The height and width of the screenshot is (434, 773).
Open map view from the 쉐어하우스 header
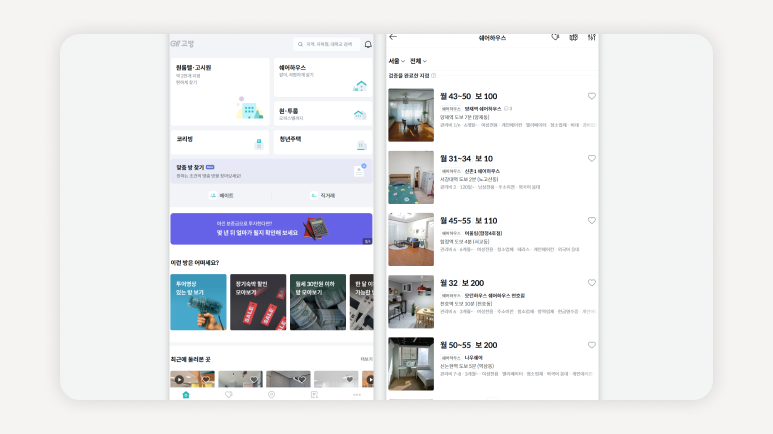point(573,37)
